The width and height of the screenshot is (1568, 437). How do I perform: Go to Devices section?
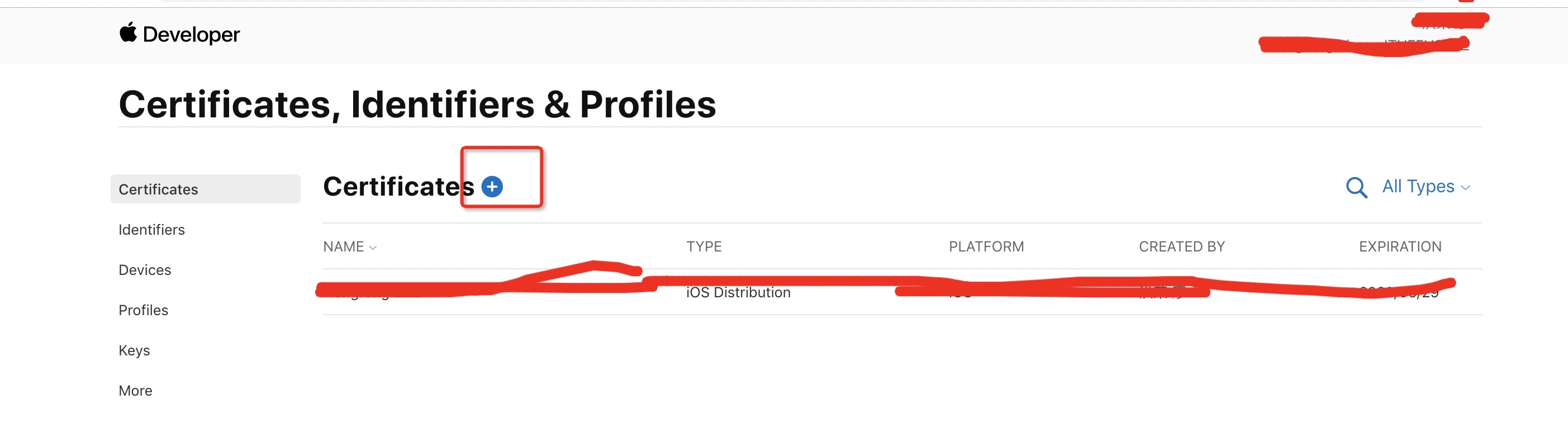click(x=145, y=269)
